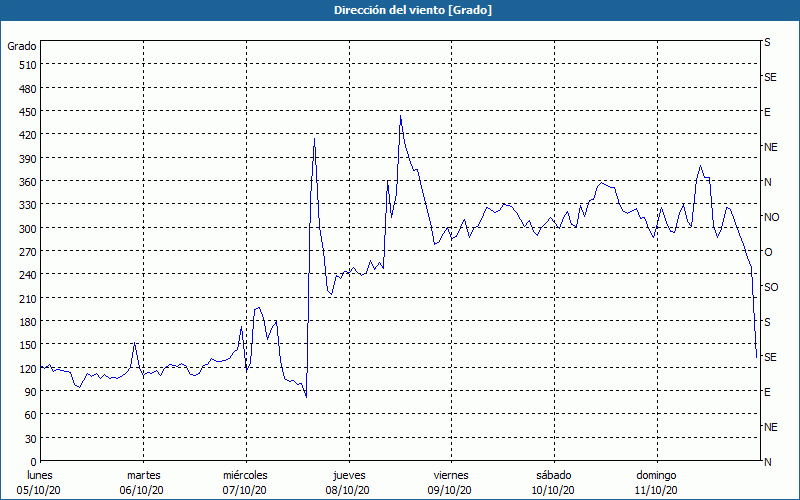The height and width of the screenshot is (500, 800).
Task: Select the date 06/10/20
Action: click(142, 490)
